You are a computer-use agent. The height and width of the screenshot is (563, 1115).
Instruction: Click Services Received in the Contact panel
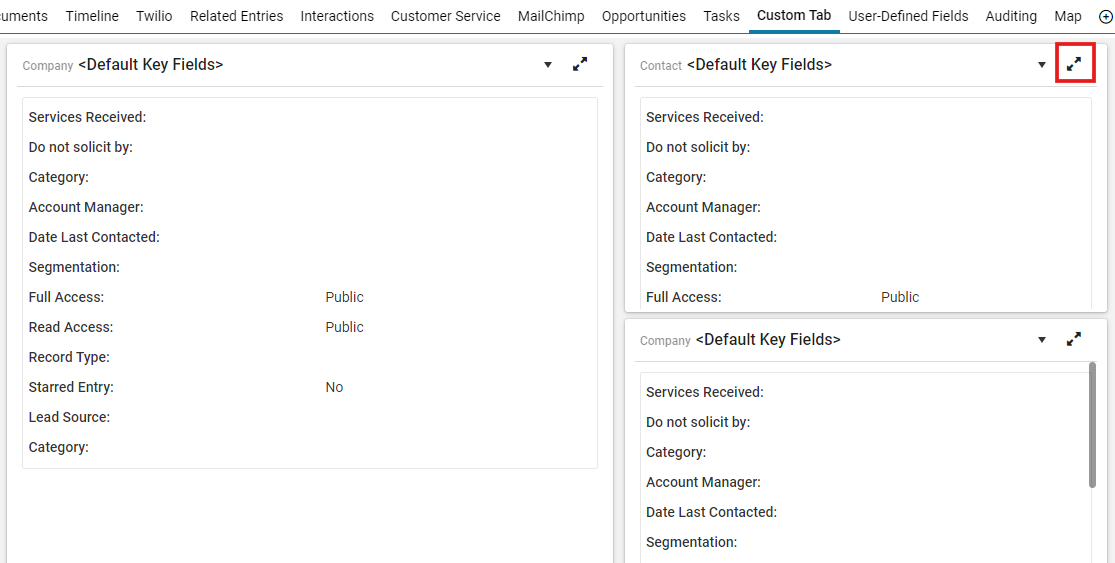[705, 117]
